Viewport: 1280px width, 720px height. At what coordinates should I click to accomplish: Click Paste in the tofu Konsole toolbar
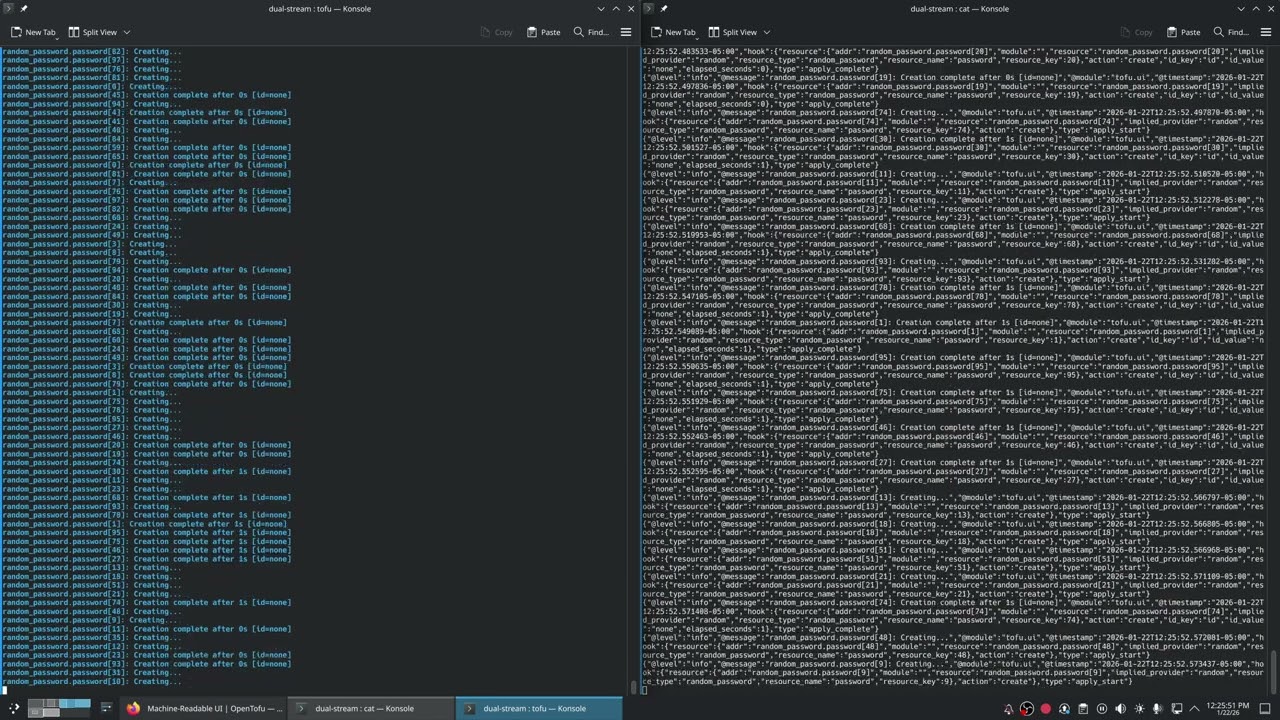(542, 32)
